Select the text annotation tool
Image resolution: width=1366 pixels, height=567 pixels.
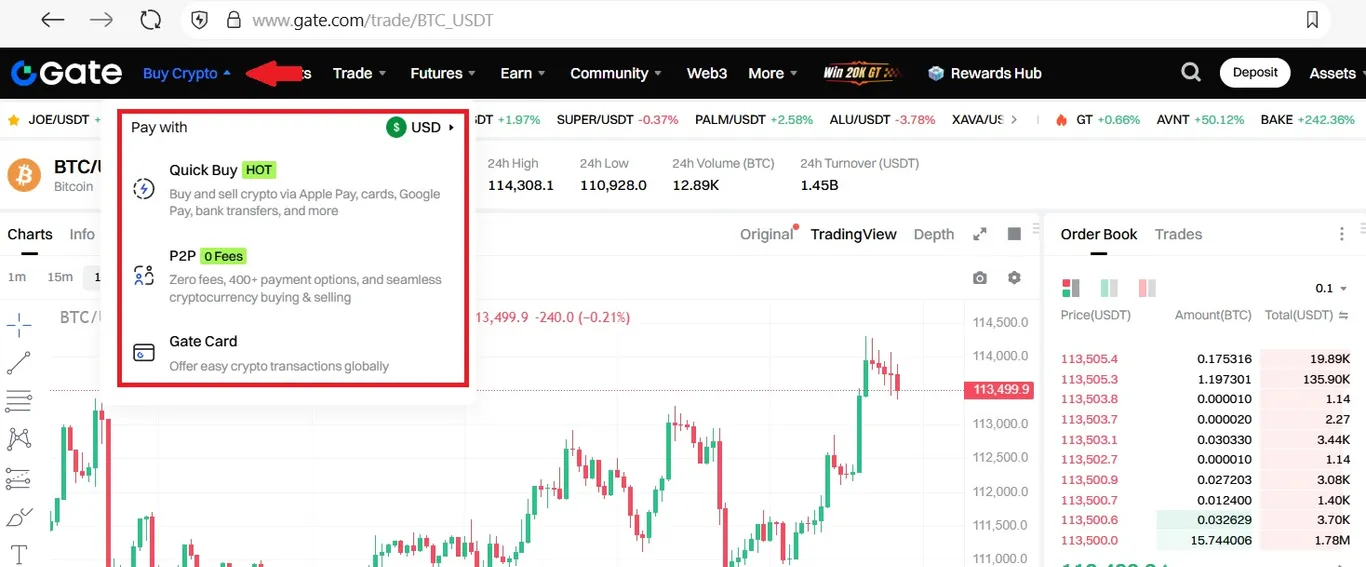tap(19, 554)
